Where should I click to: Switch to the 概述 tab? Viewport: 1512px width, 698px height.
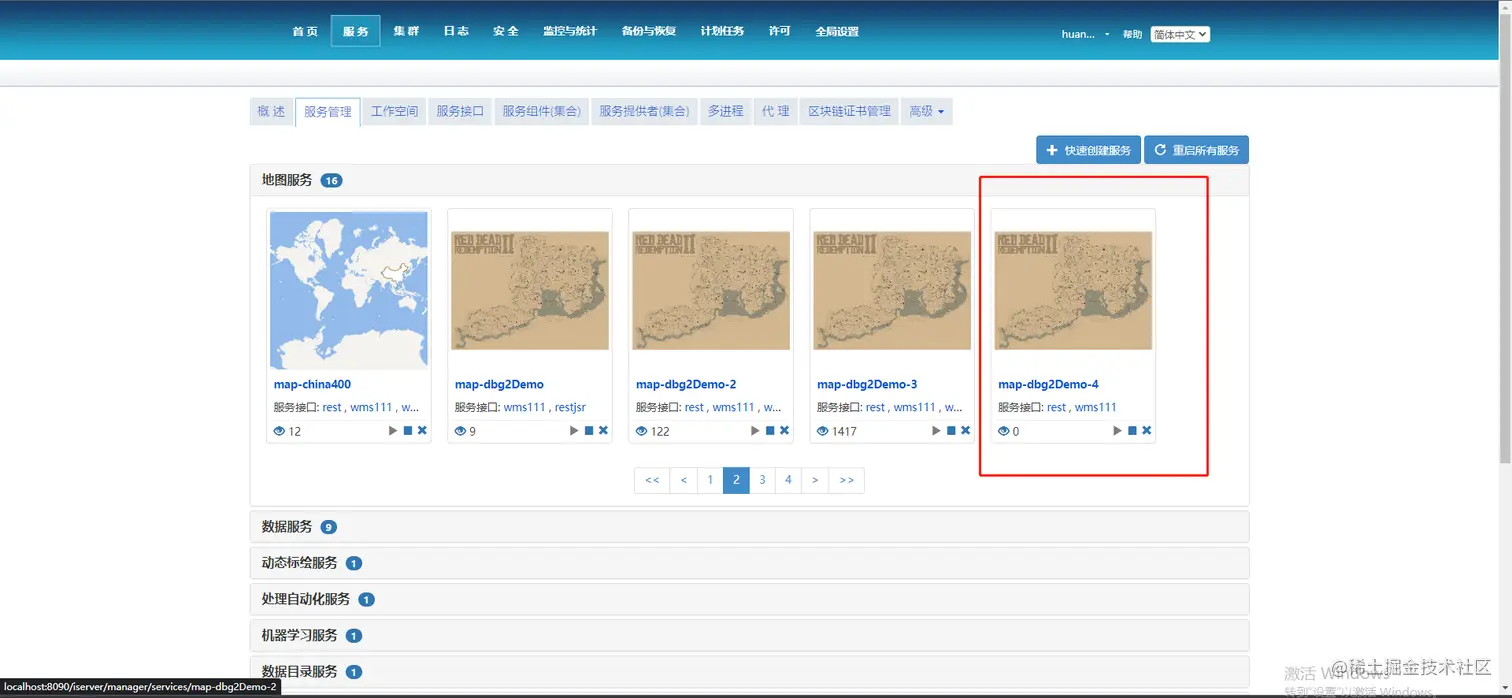pyautogui.click(x=271, y=111)
